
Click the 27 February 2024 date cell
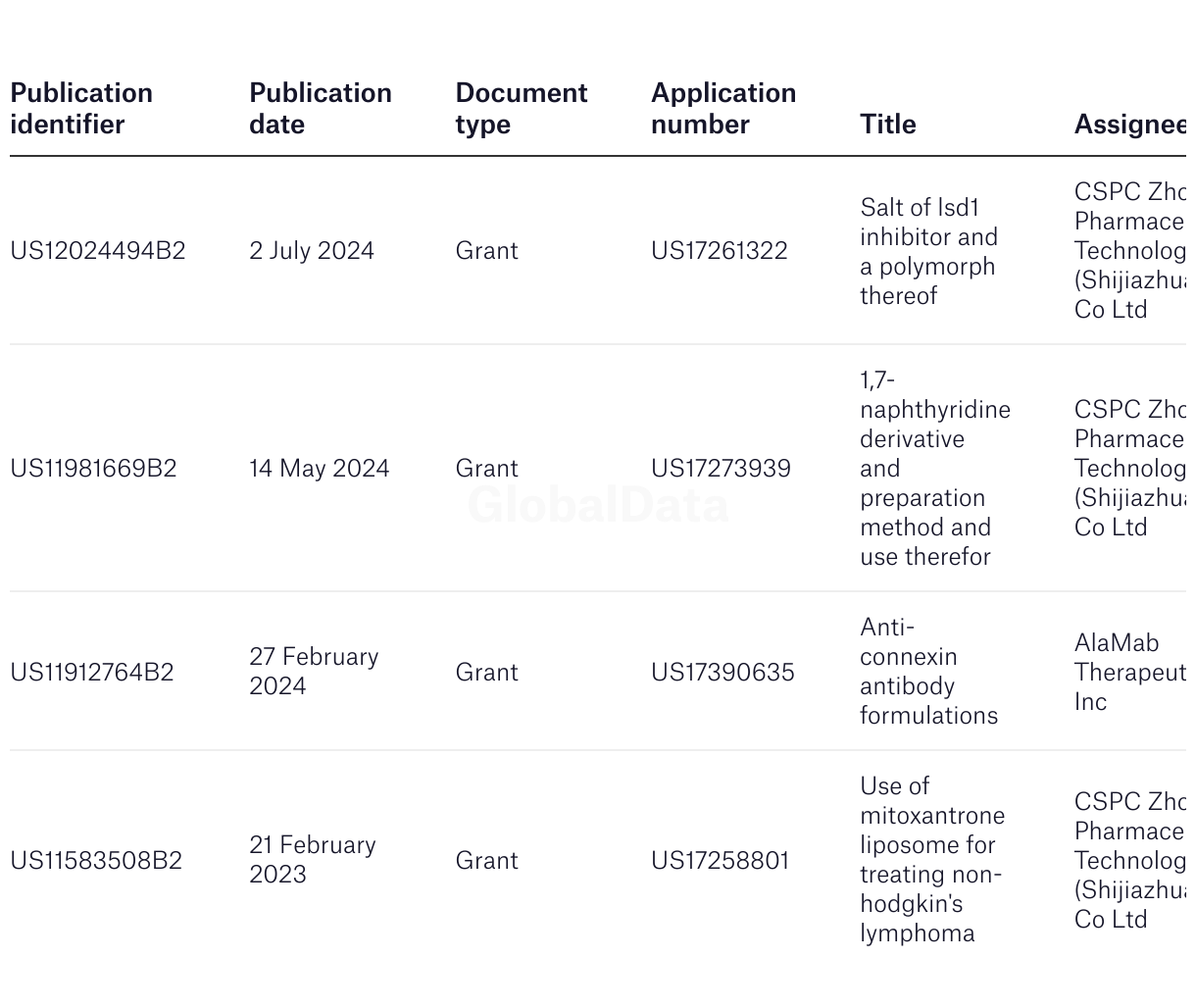tap(314, 672)
